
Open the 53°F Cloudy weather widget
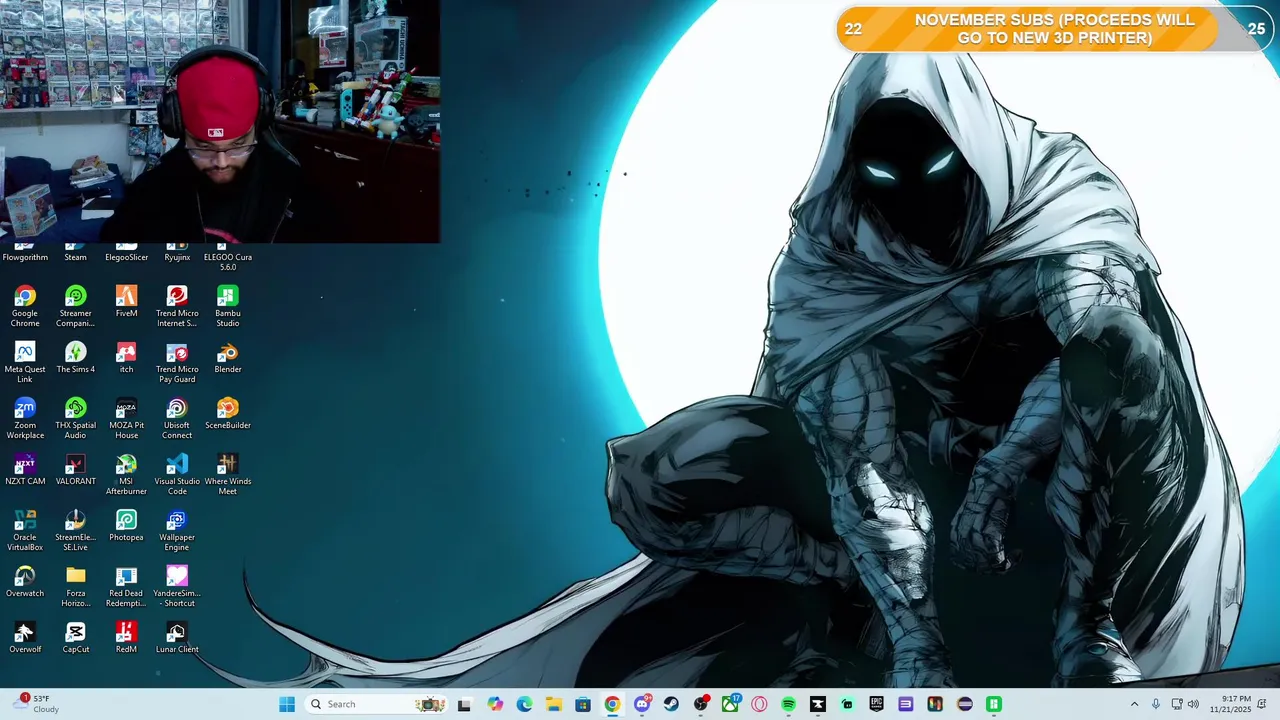35,704
